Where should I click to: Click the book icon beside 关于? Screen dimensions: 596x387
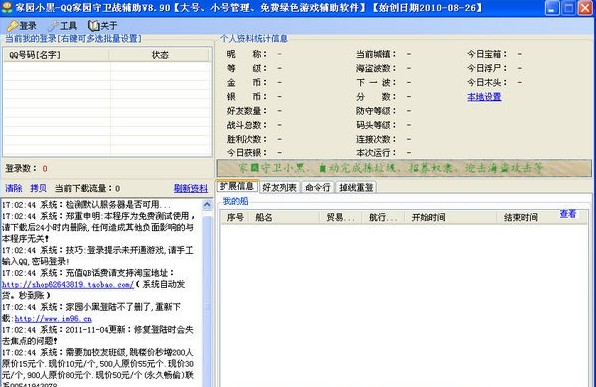coord(93,26)
